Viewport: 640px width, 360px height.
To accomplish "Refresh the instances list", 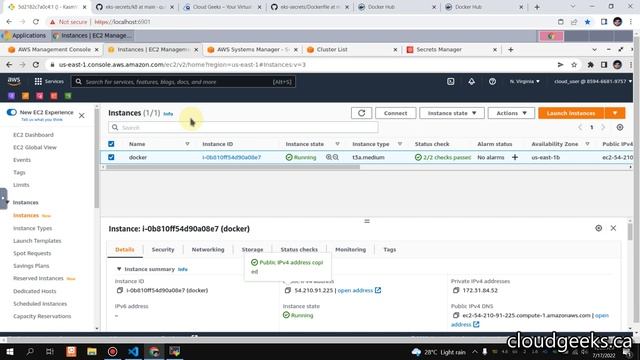I will pyautogui.click(x=361, y=113).
